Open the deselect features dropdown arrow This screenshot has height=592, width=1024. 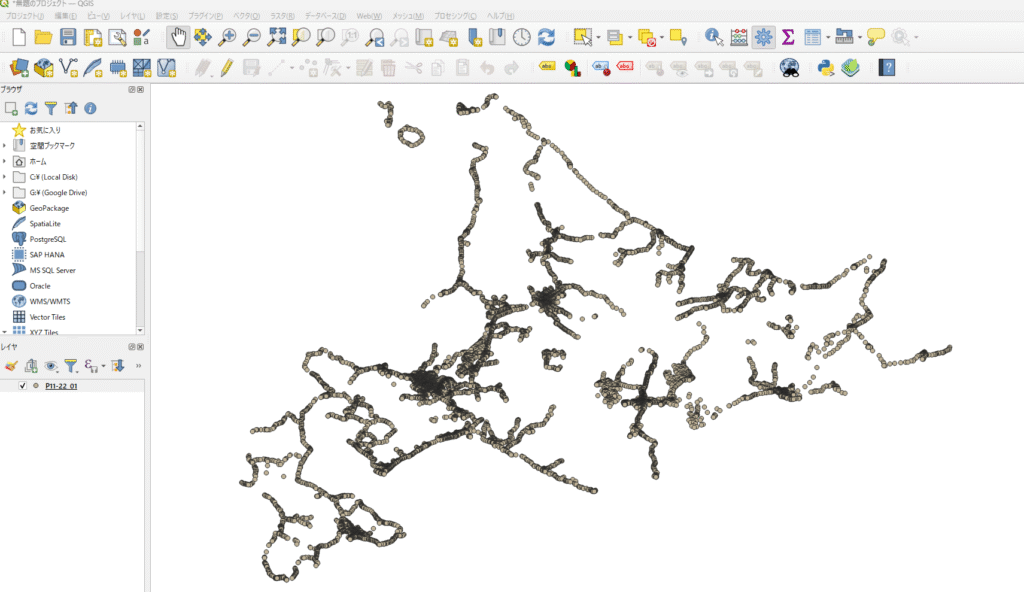pos(662,38)
